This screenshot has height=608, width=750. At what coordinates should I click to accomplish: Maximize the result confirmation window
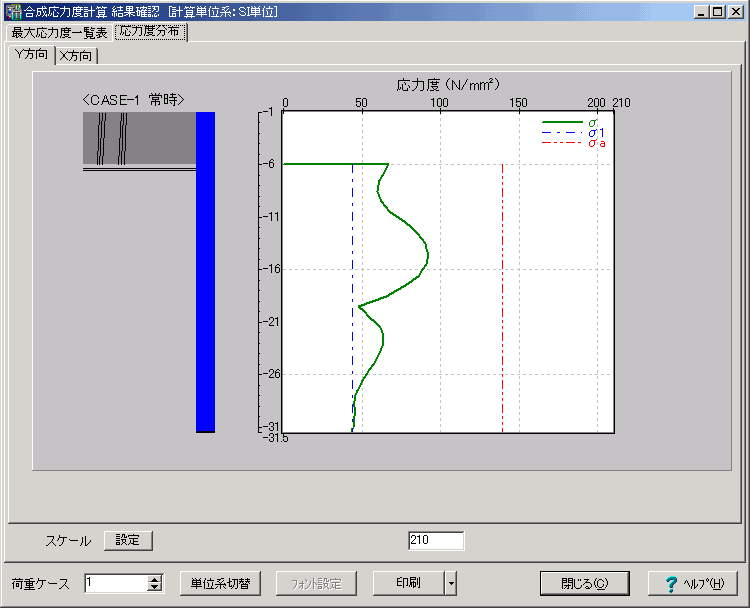click(x=716, y=11)
